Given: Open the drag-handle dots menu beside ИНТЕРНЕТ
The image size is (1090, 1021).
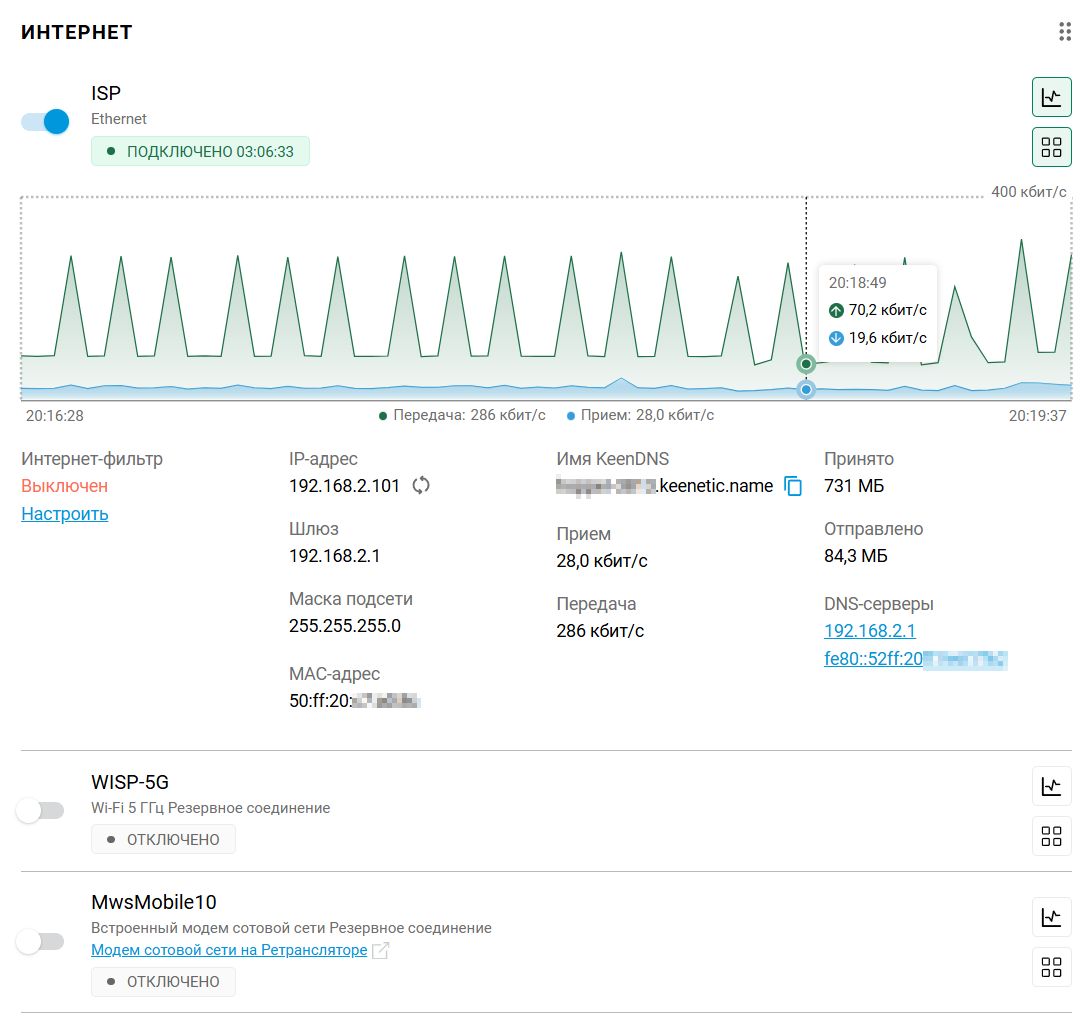Looking at the screenshot, I should [1065, 32].
